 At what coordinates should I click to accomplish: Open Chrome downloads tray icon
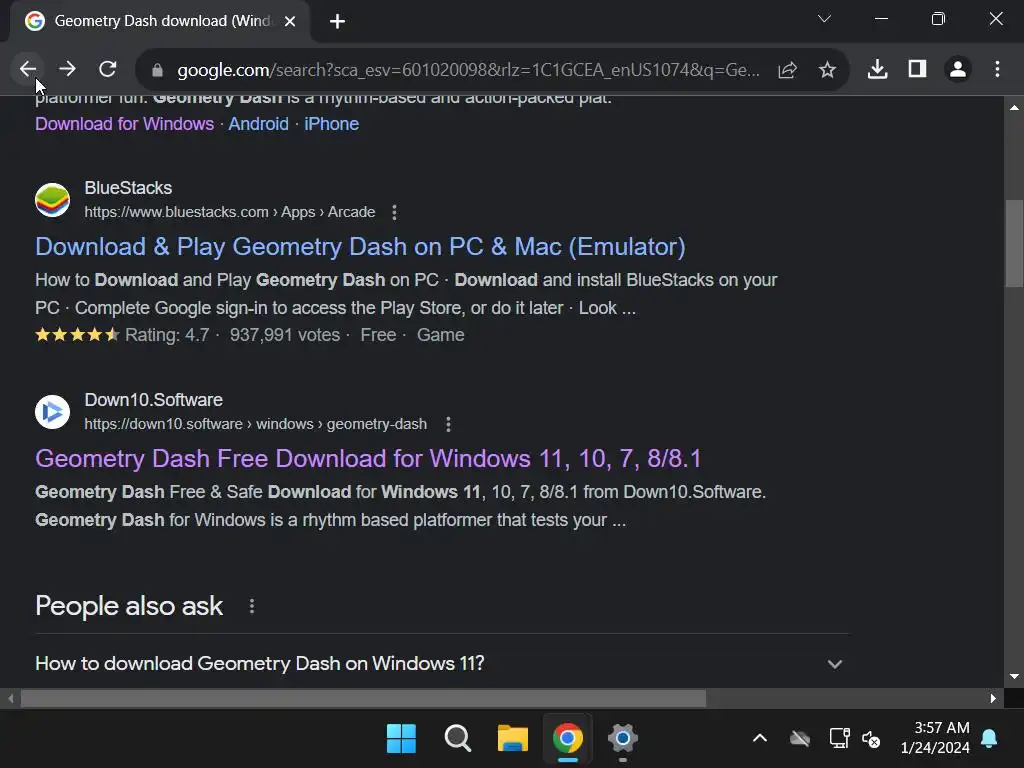click(877, 69)
